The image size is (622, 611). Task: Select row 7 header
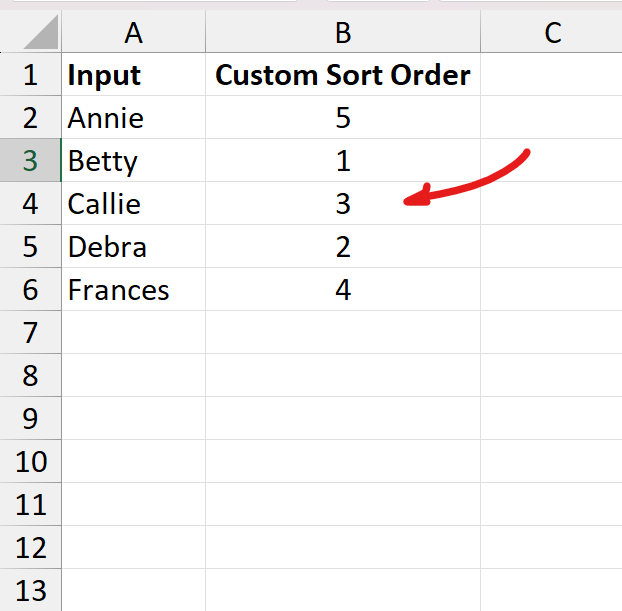pyautogui.click(x=30, y=333)
